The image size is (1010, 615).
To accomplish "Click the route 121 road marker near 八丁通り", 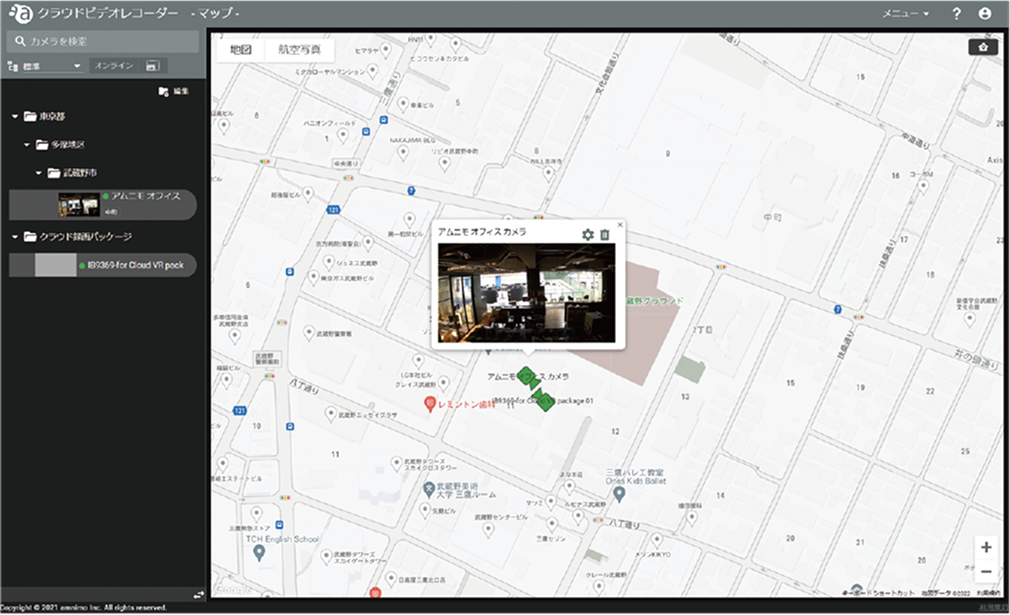I will 240,410.
